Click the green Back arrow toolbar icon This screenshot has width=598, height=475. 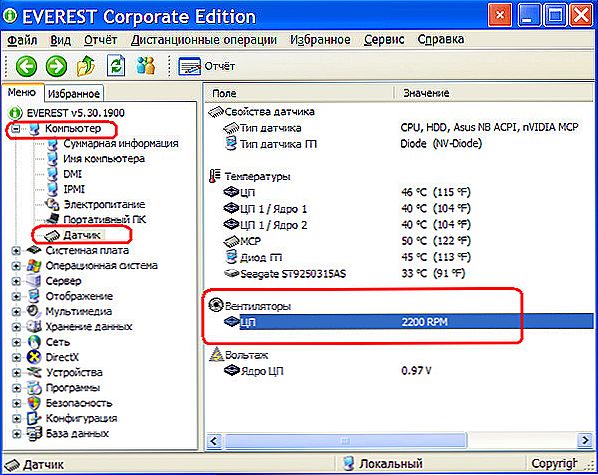26,66
